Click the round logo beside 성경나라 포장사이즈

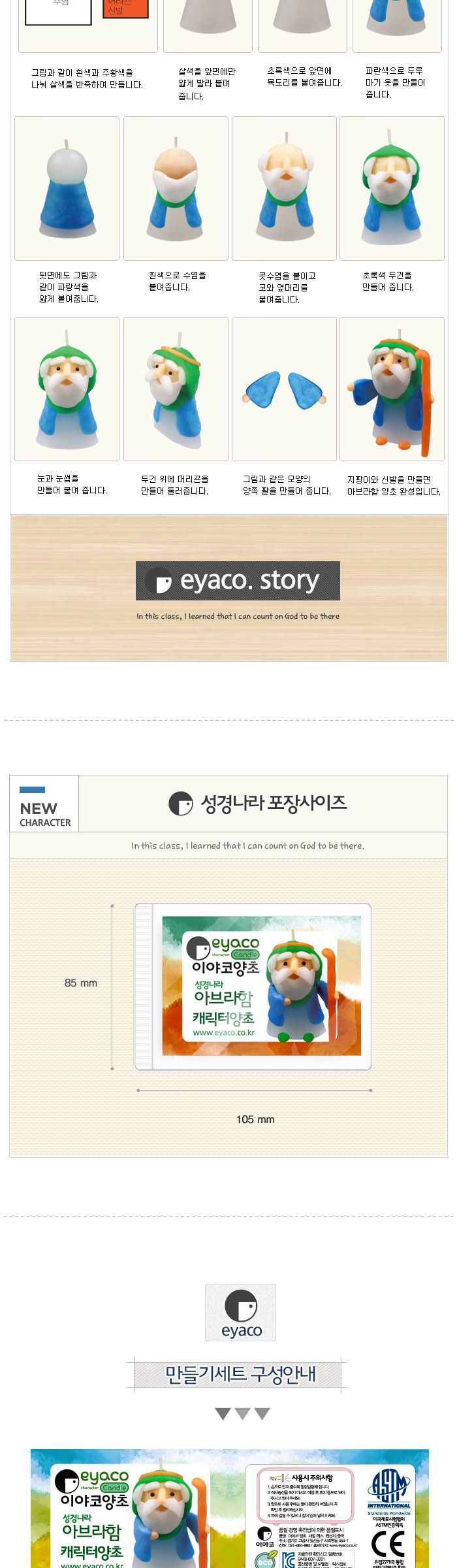181,803
